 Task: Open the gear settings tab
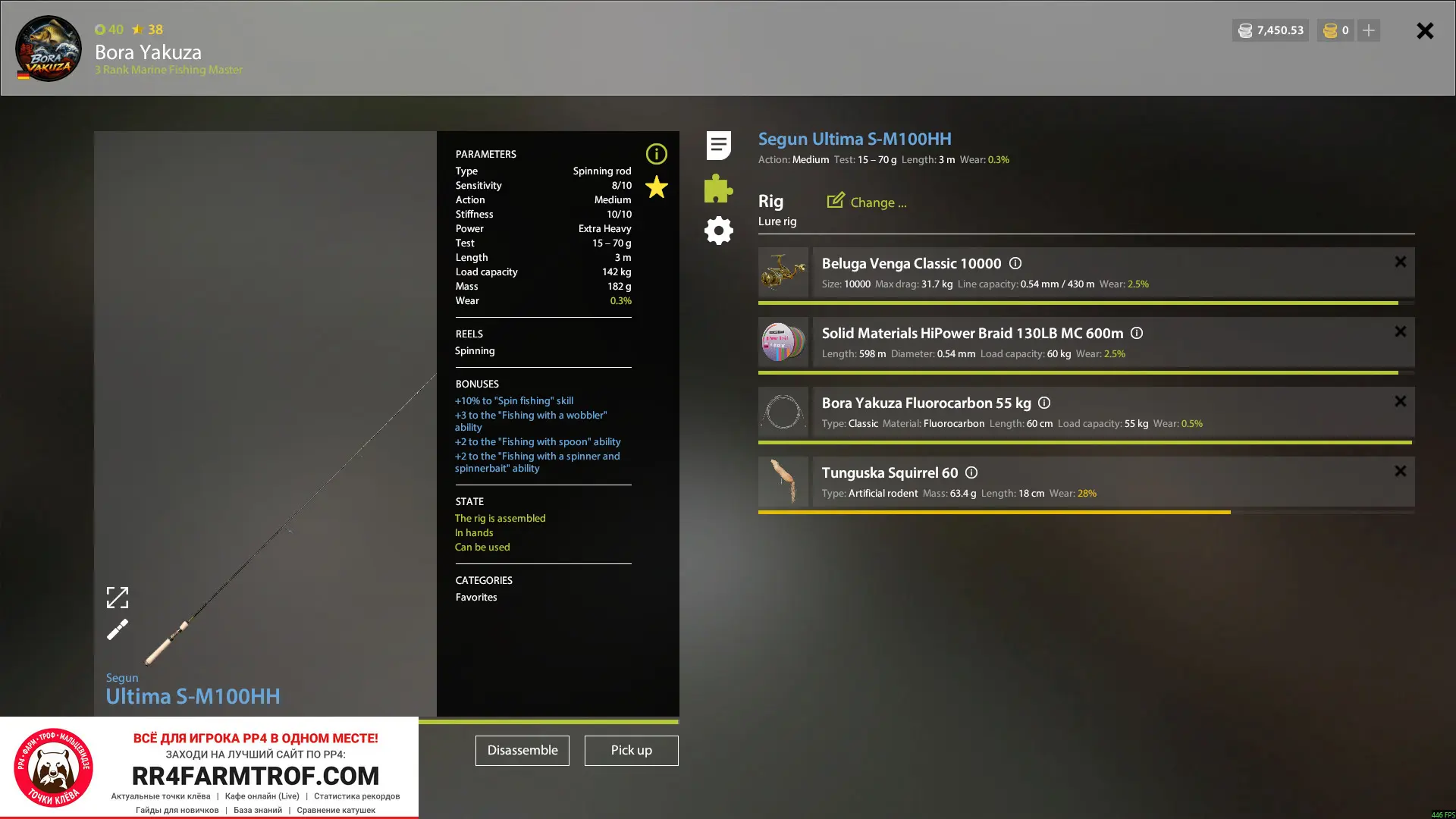718,231
